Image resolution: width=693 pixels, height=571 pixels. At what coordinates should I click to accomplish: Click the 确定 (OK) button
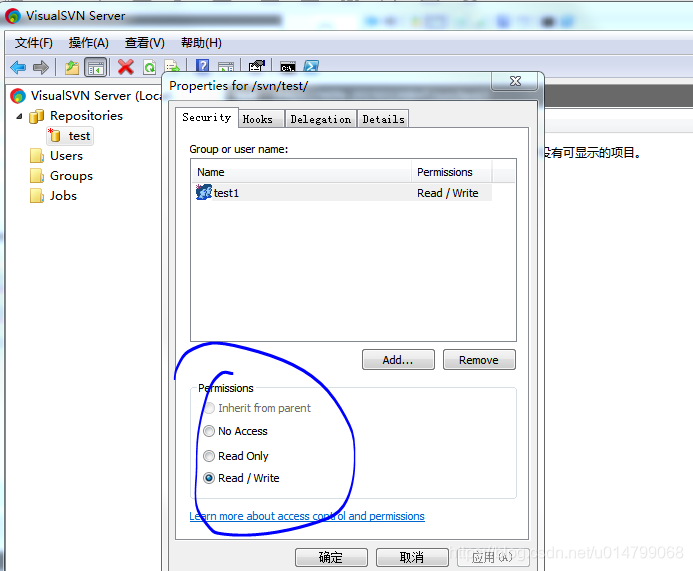click(x=331, y=557)
